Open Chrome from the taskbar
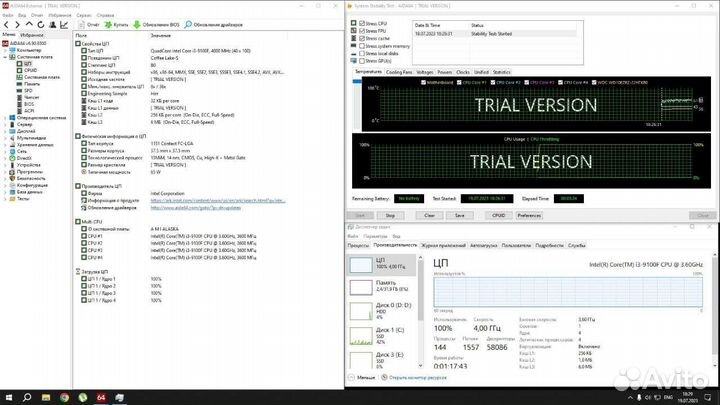The image size is (720, 405). (x=64, y=398)
